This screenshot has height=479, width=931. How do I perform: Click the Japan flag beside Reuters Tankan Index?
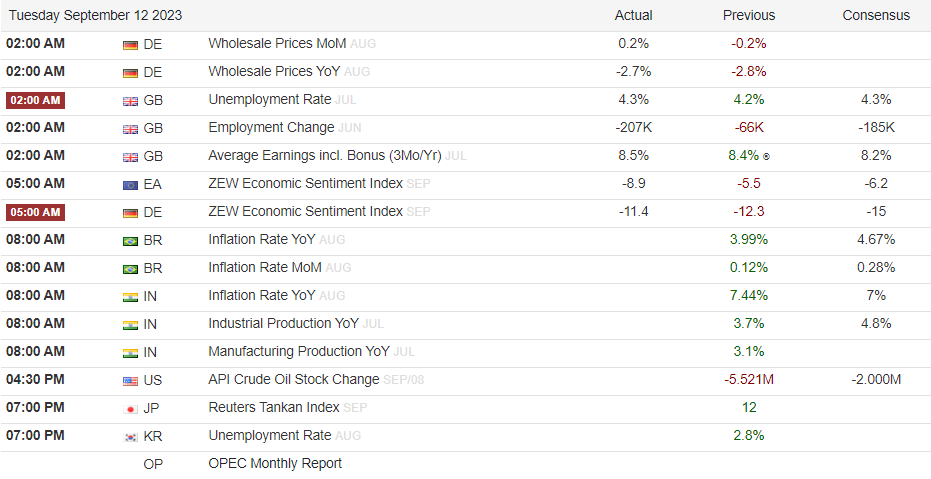[130, 408]
